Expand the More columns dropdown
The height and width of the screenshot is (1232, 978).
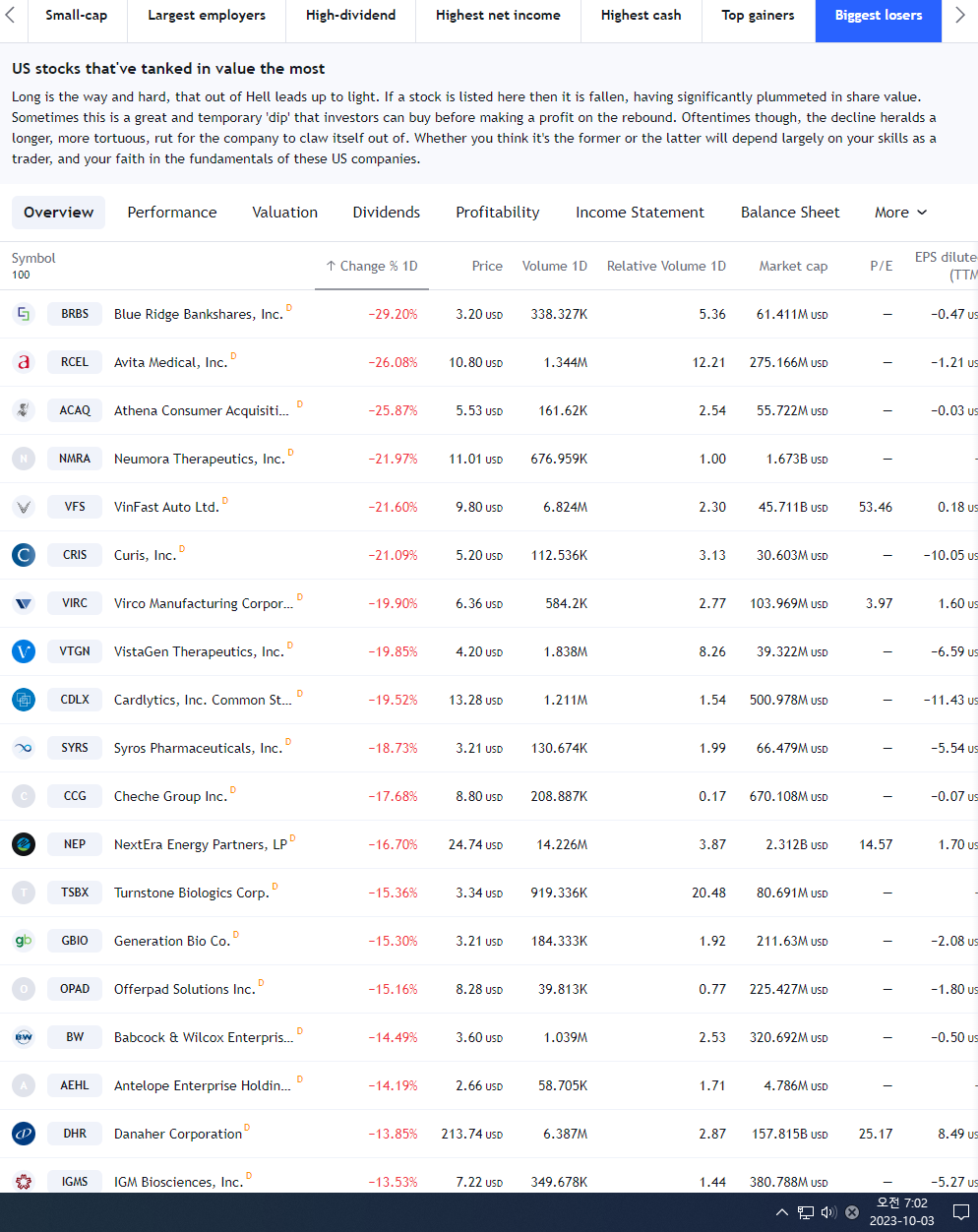click(x=900, y=213)
